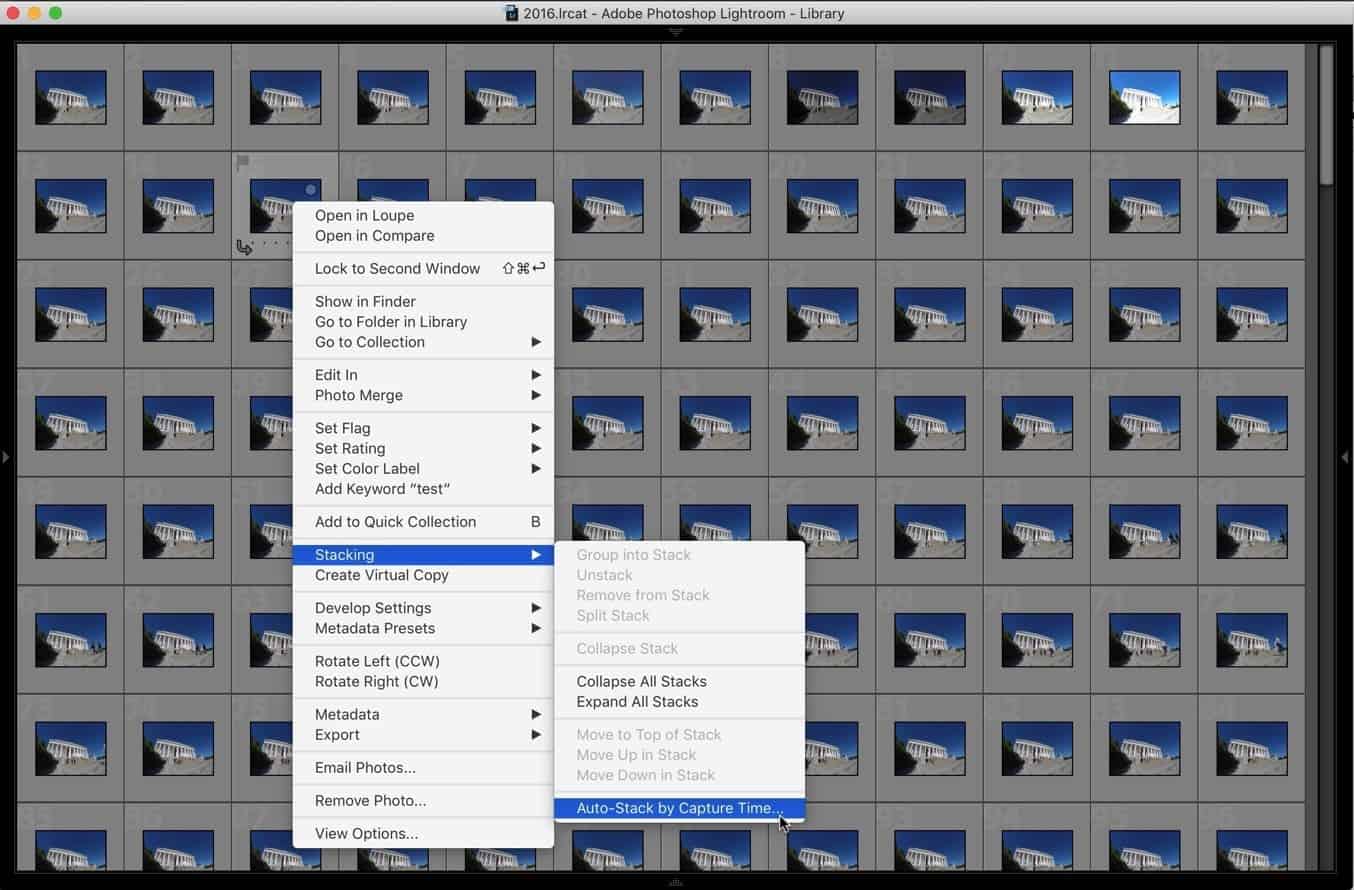The image size is (1354, 890).
Task: Select Rotate Right (CW)
Action: 423,681
